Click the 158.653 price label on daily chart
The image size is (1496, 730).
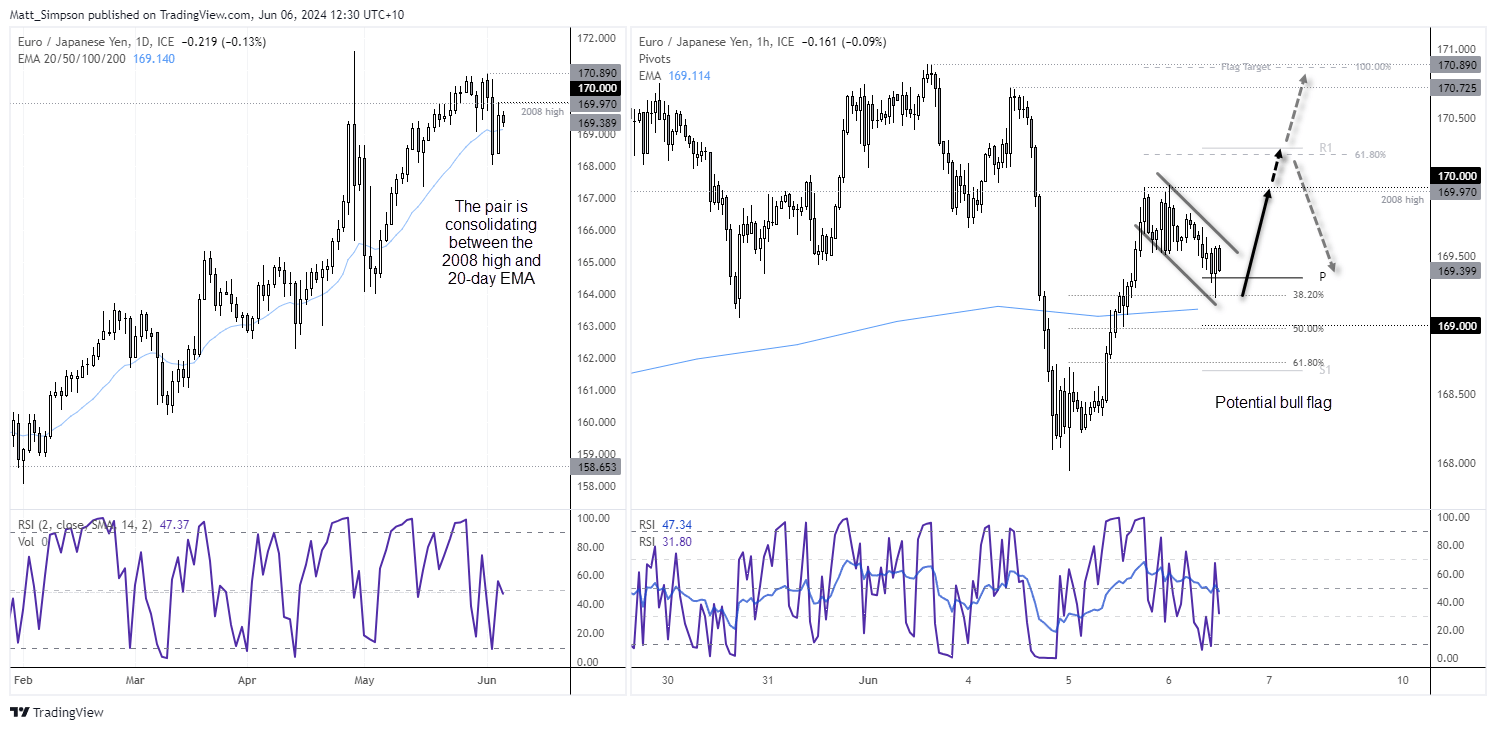(x=595, y=466)
